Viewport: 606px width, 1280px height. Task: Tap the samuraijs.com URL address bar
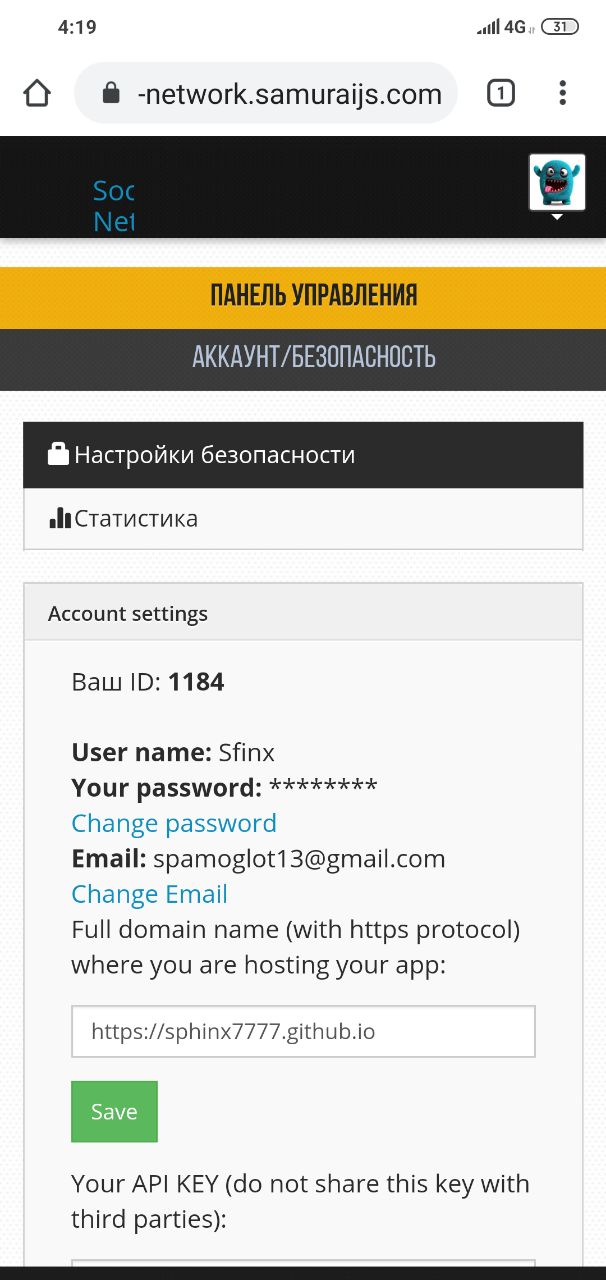click(288, 94)
